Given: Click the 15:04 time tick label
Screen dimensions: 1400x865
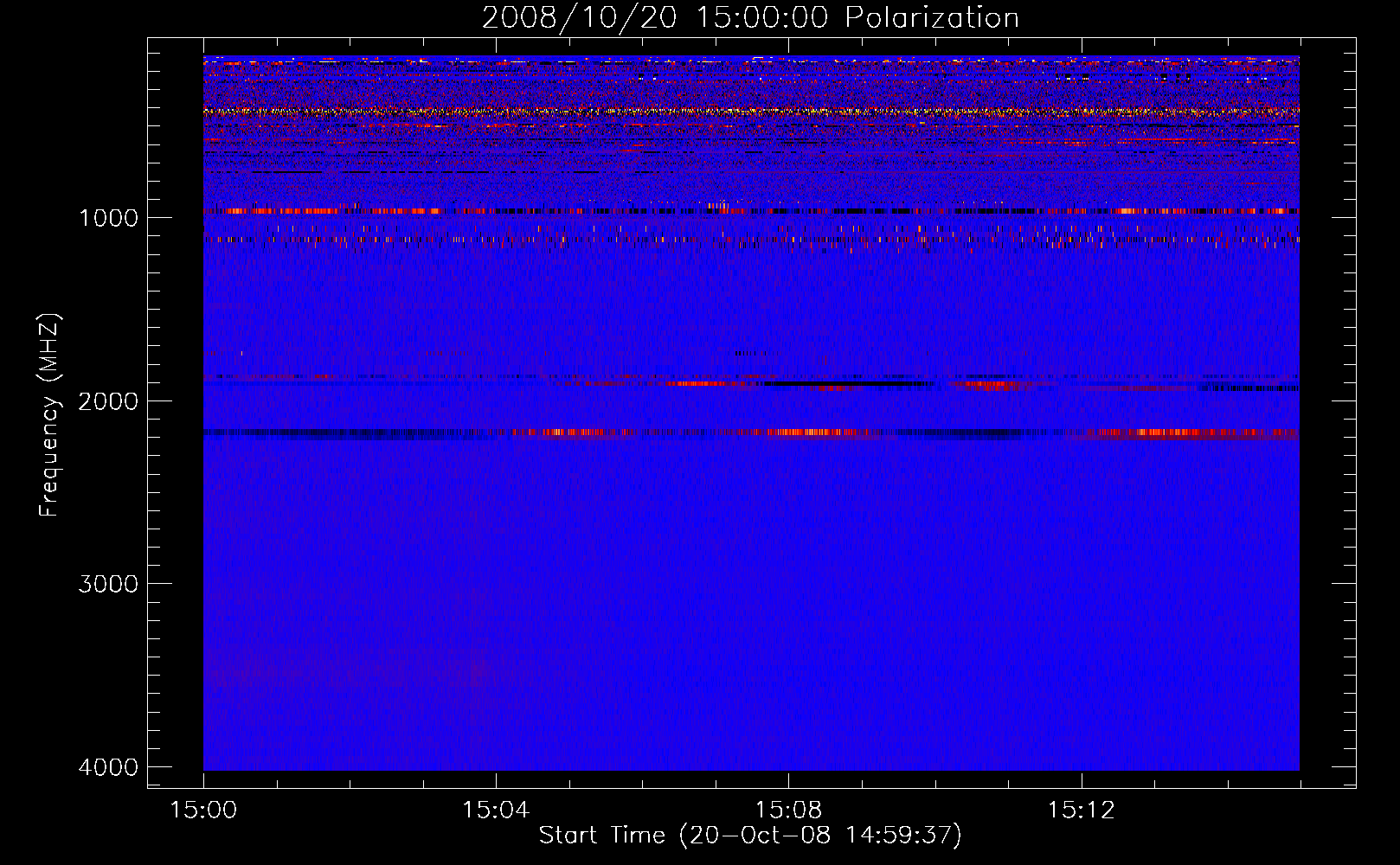Looking at the screenshot, I should point(496,811).
